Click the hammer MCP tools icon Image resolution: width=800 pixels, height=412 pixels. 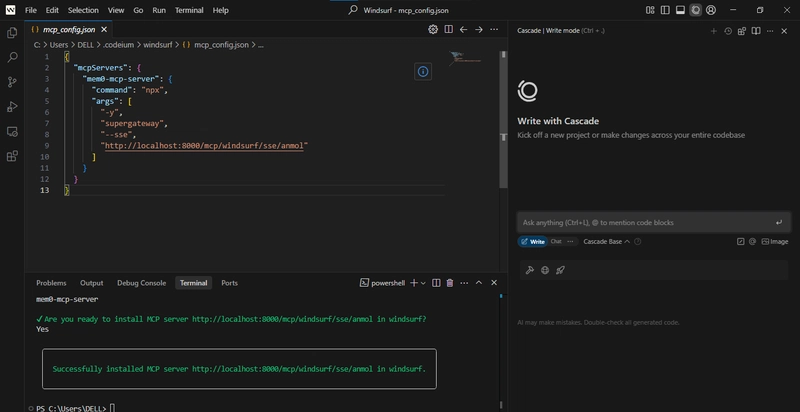(x=529, y=270)
